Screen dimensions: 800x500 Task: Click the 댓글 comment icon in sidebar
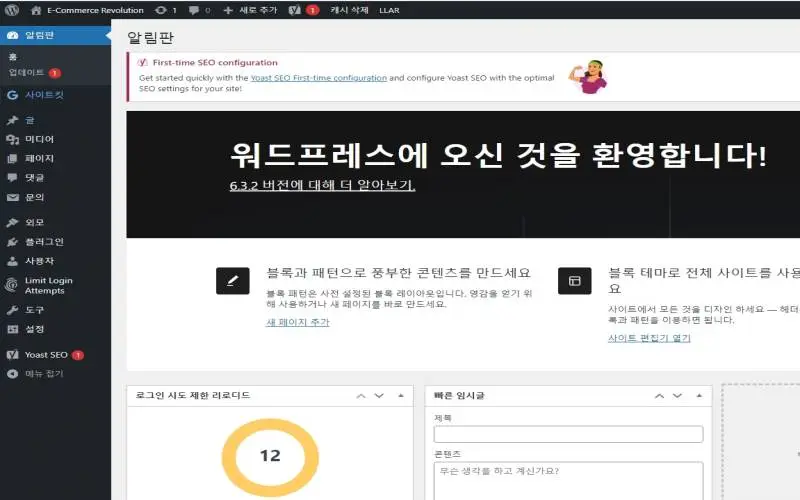[13, 178]
